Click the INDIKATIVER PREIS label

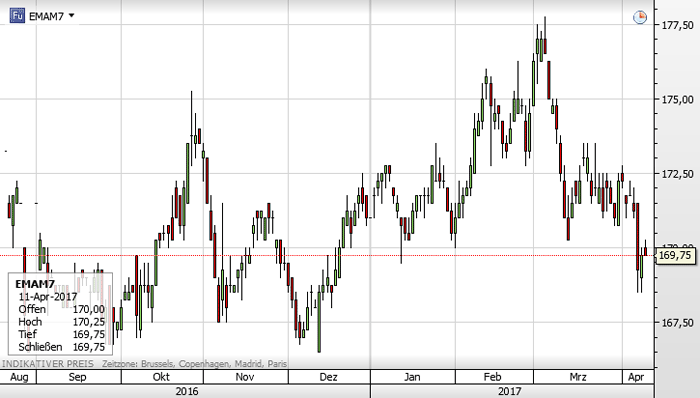48,364
